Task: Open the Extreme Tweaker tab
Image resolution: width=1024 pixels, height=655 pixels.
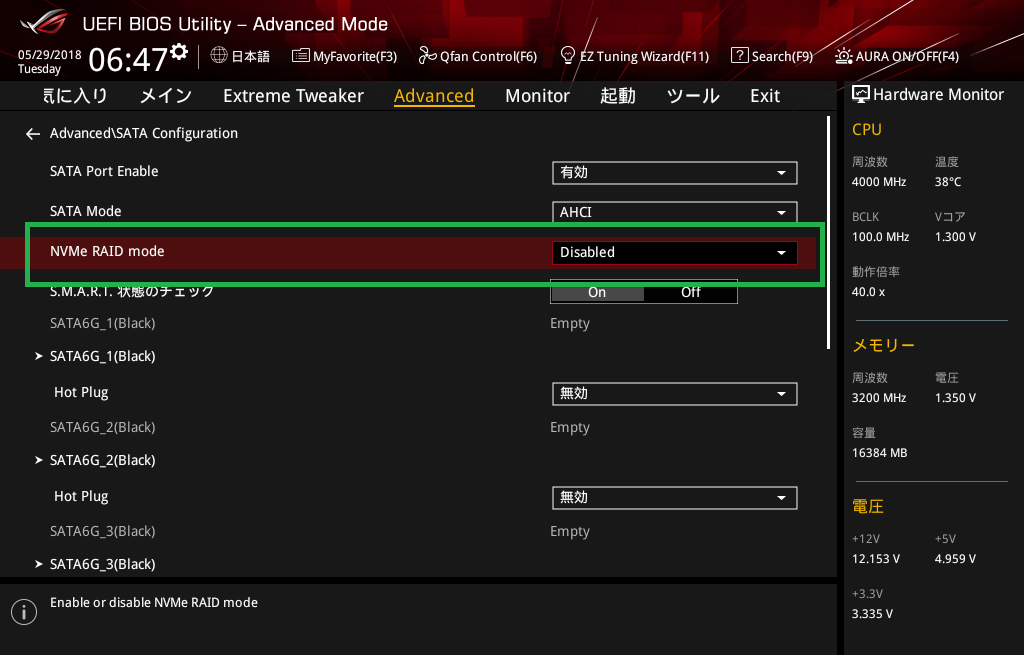Action: (x=293, y=96)
